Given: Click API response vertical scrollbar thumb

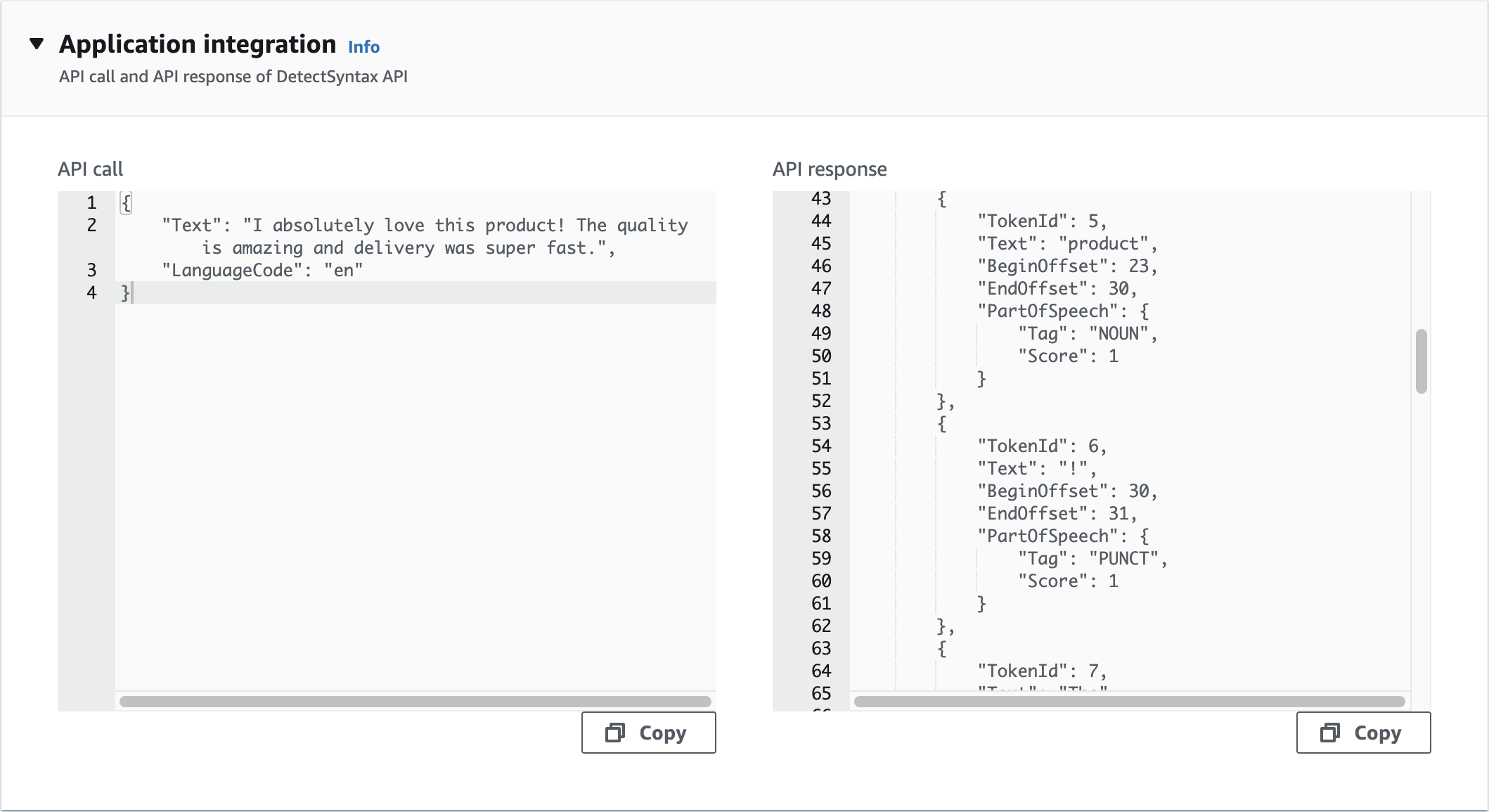Looking at the screenshot, I should pyautogui.click(x=1421, y=361).
